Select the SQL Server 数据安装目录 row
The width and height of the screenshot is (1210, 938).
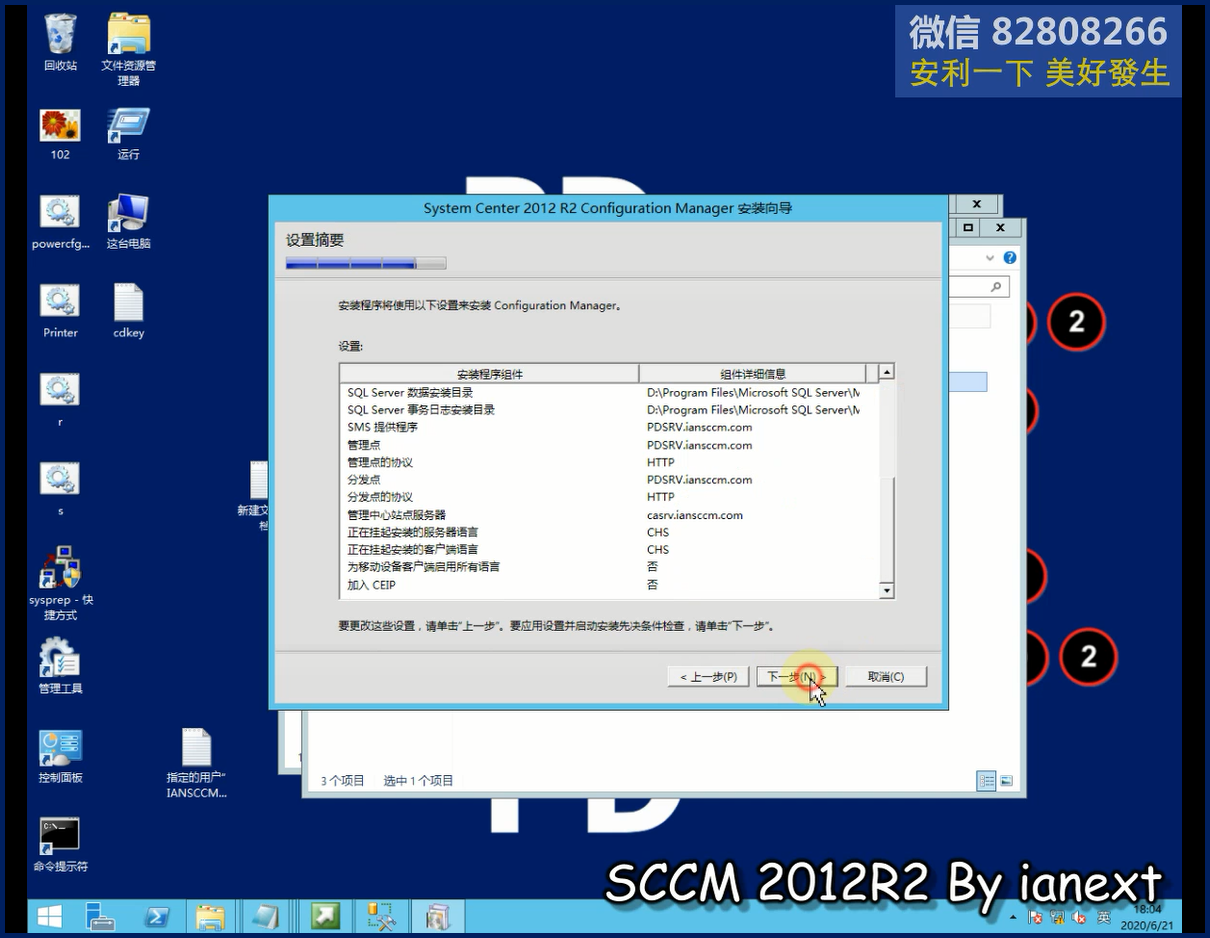610,393
